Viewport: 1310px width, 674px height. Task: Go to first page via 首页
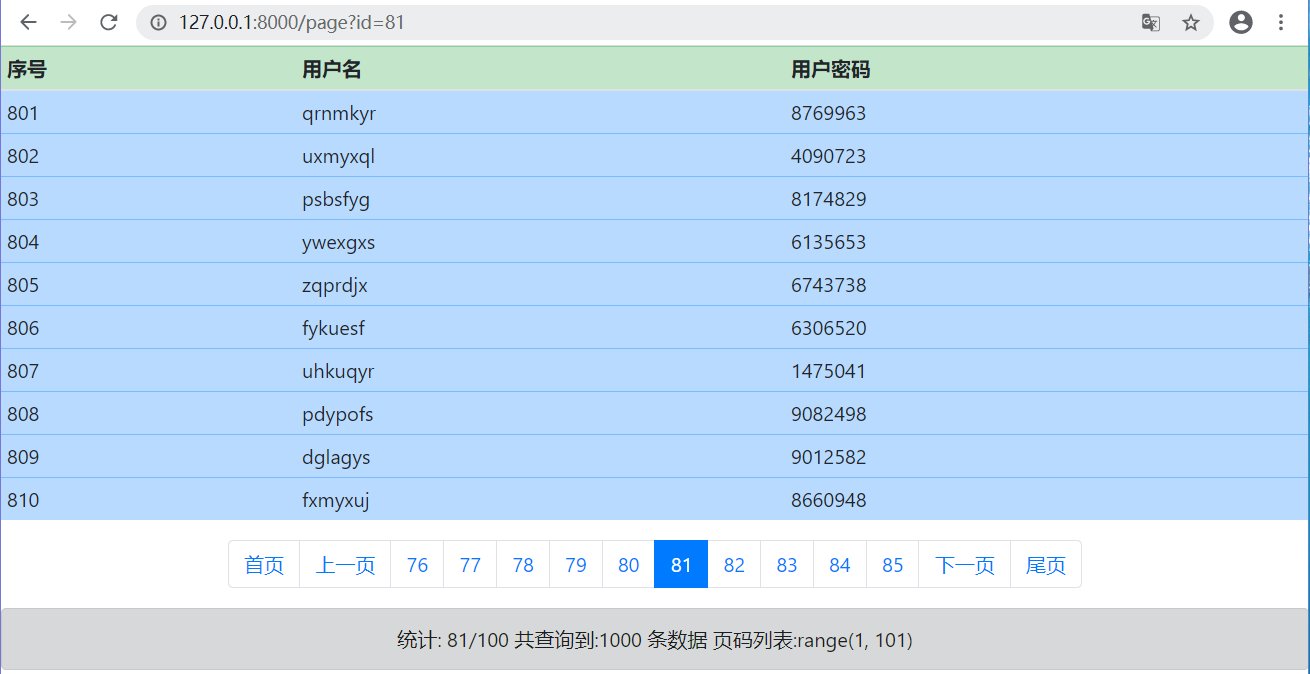tap(264, 565)
